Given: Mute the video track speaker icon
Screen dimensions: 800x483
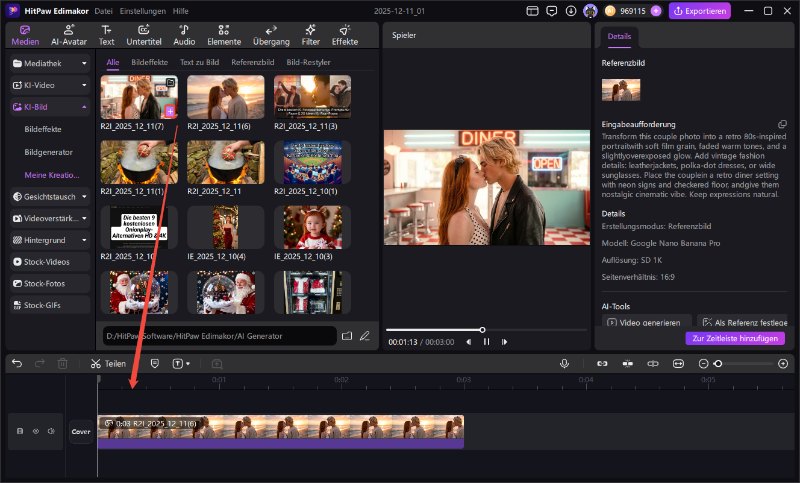Looking at the screenshot, I should (50, 431).
